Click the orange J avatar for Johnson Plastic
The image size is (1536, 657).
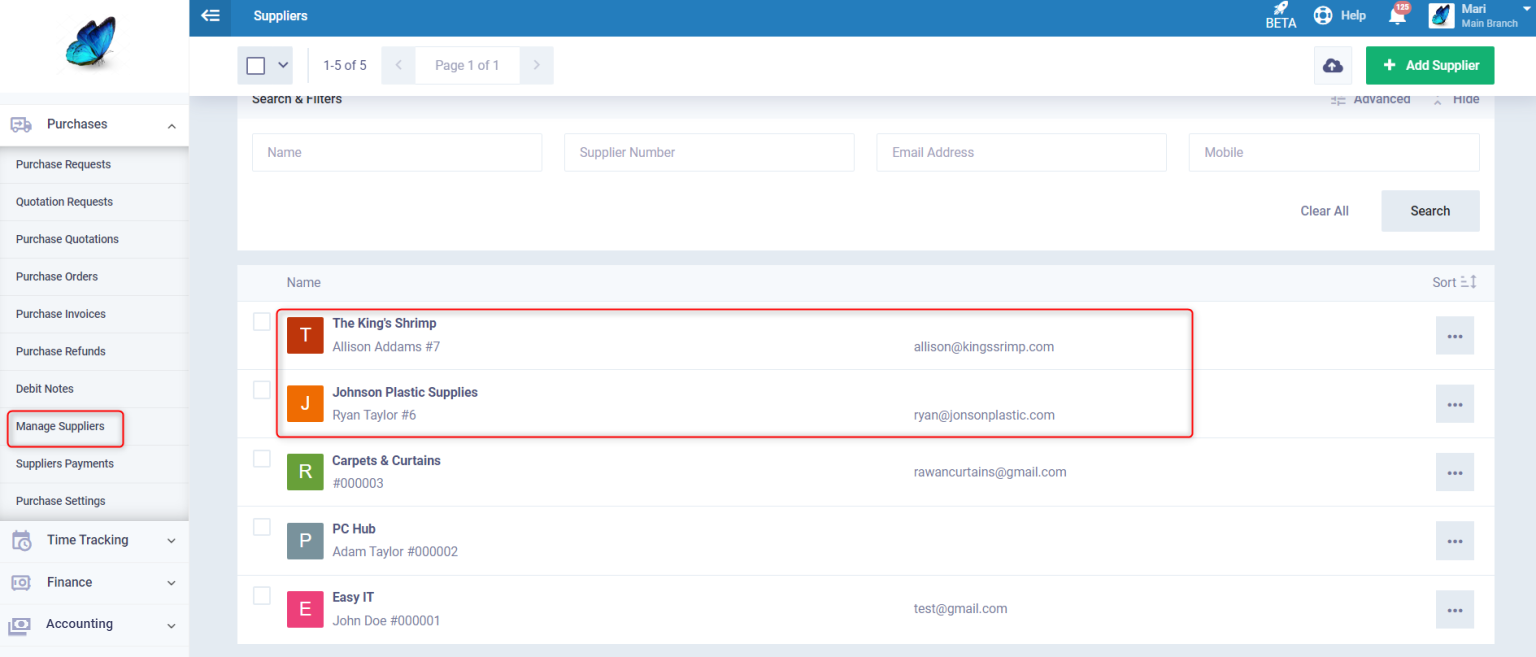click(305, 403)
